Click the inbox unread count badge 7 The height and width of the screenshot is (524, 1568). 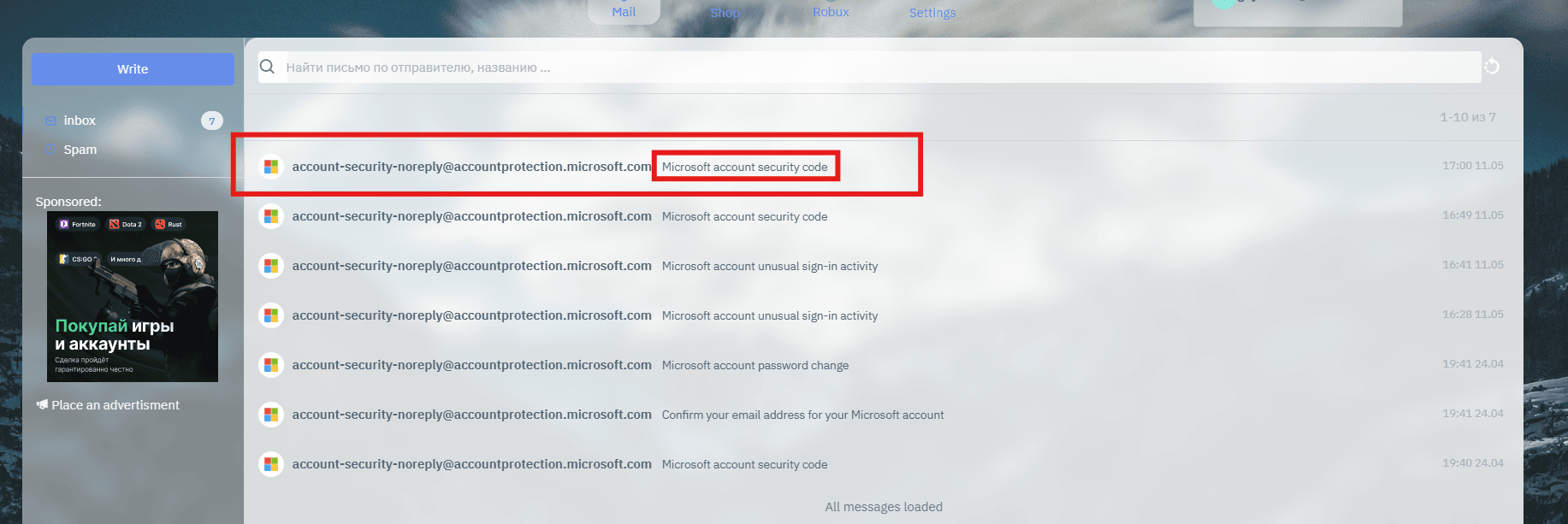coord(212,121)
